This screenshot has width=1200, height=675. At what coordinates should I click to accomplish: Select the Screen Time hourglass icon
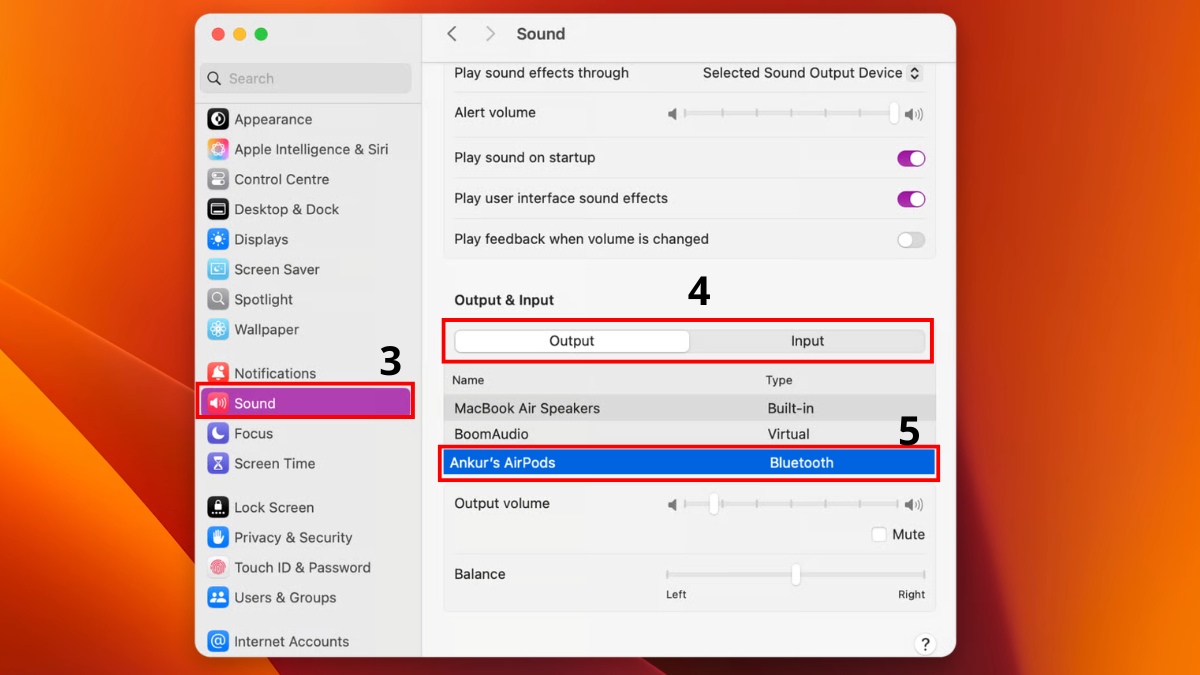click(218, 463)
